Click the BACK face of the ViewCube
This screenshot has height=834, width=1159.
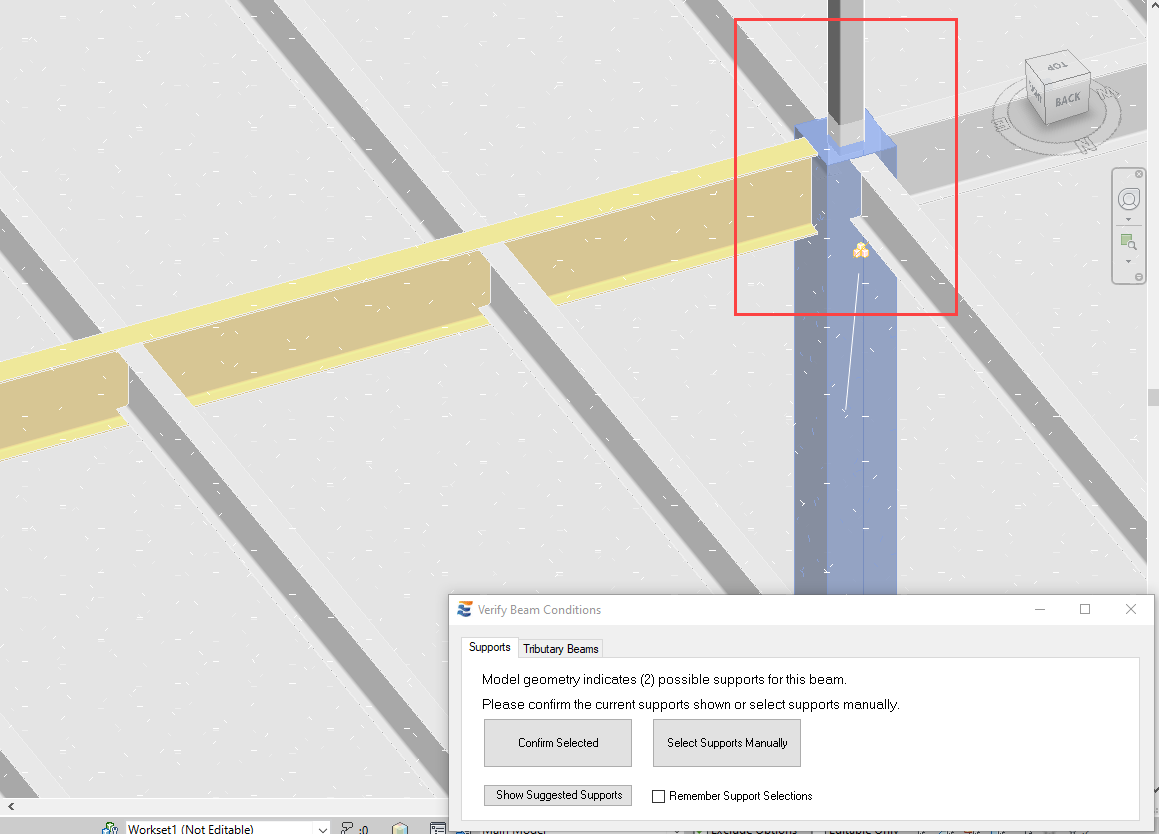[x=1066, y=99]
